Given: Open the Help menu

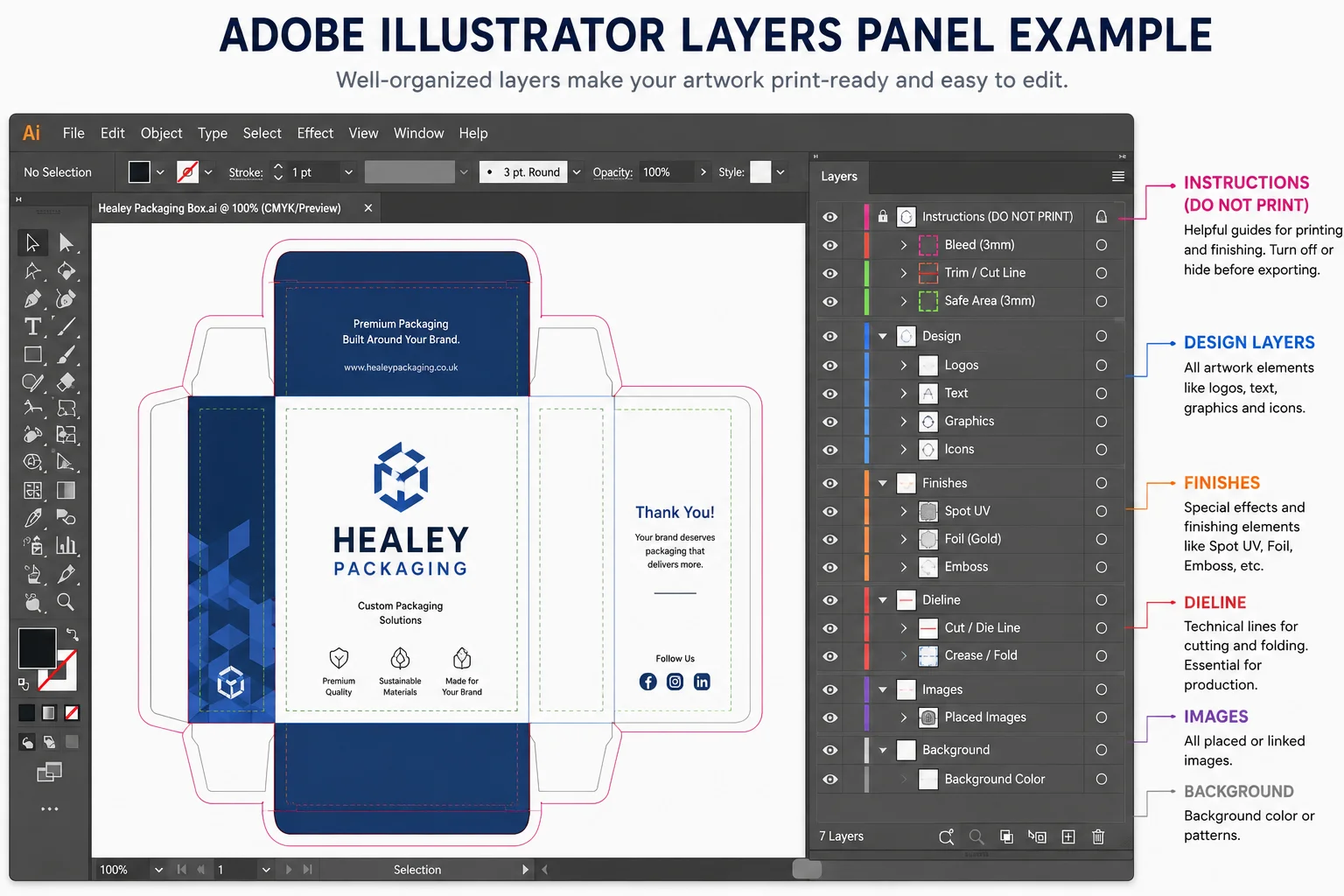Looking at the screenshot, I should tap(473, 133).
